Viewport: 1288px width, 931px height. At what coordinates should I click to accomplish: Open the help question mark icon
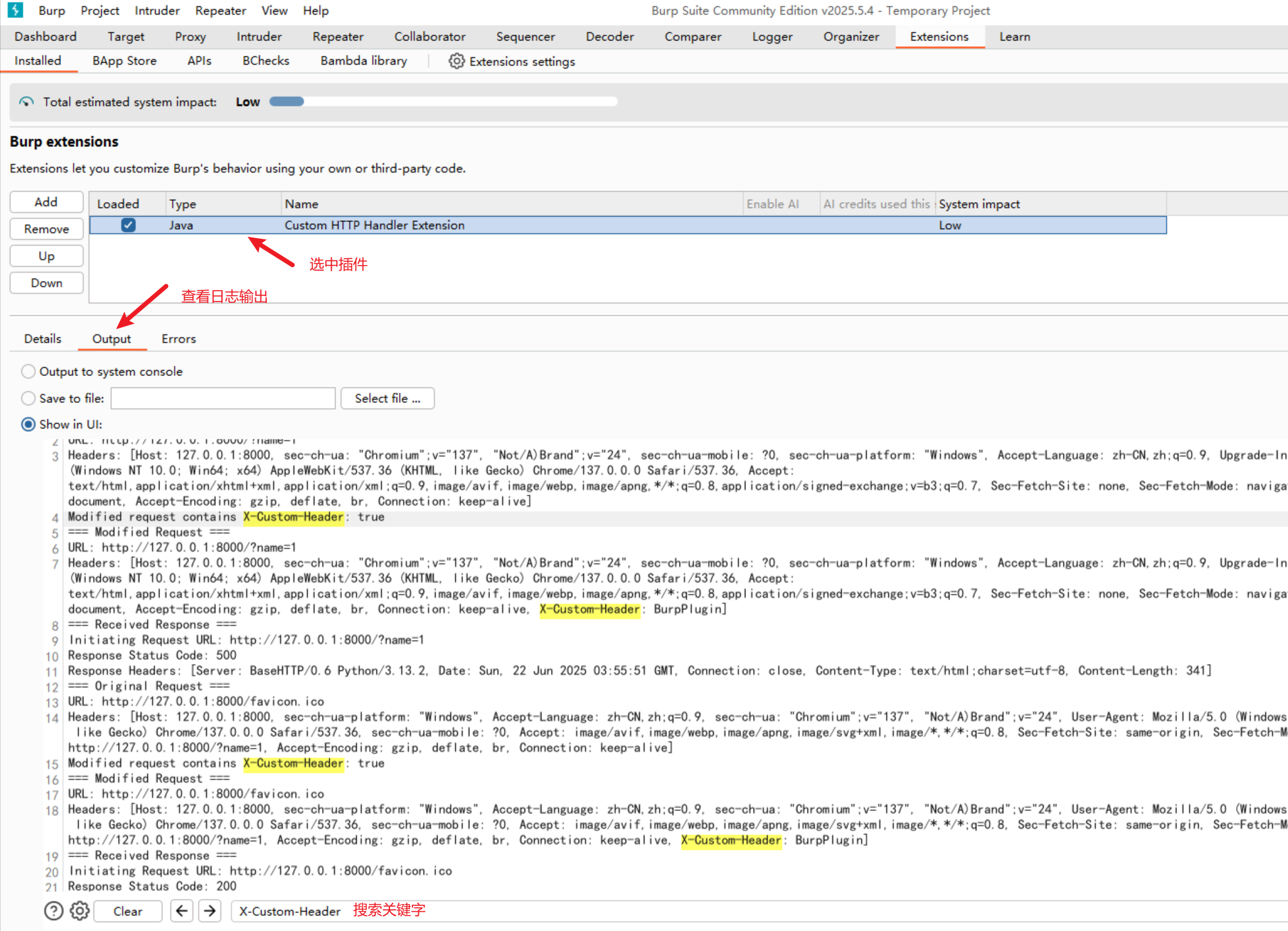pos(54,910)
